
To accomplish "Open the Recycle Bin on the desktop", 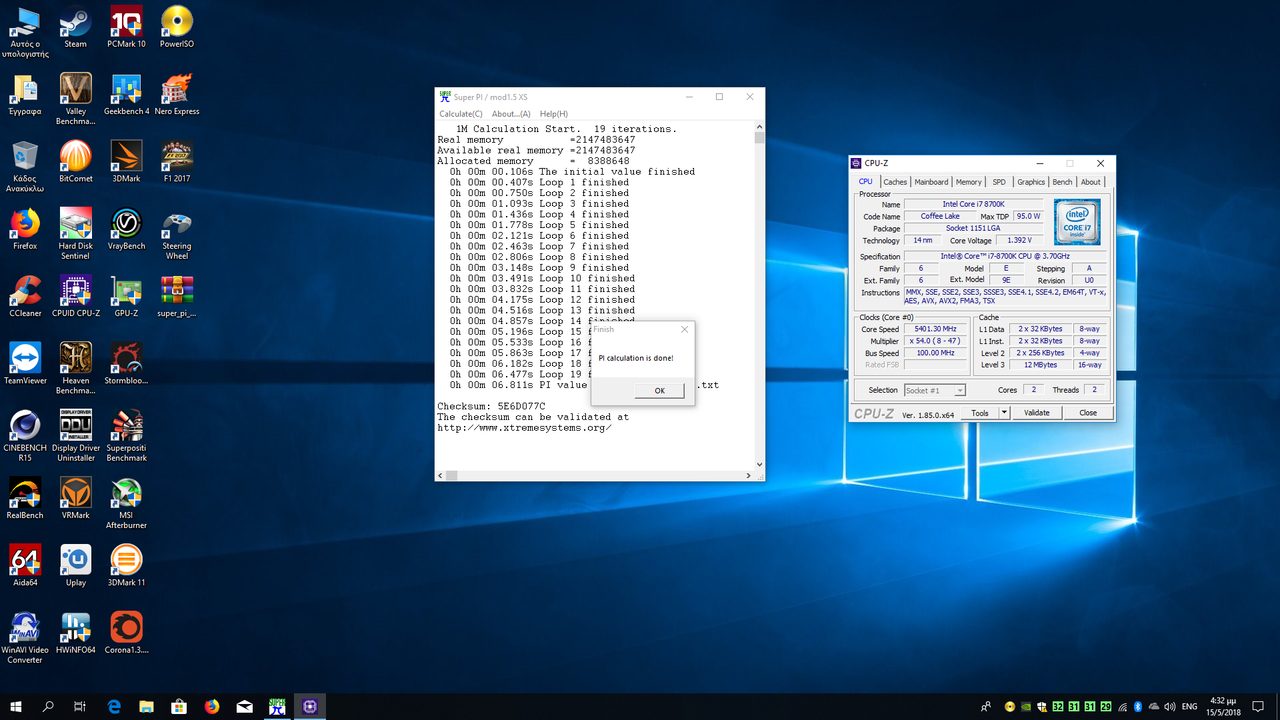I will pyautogui.click(x=25, y=166).
